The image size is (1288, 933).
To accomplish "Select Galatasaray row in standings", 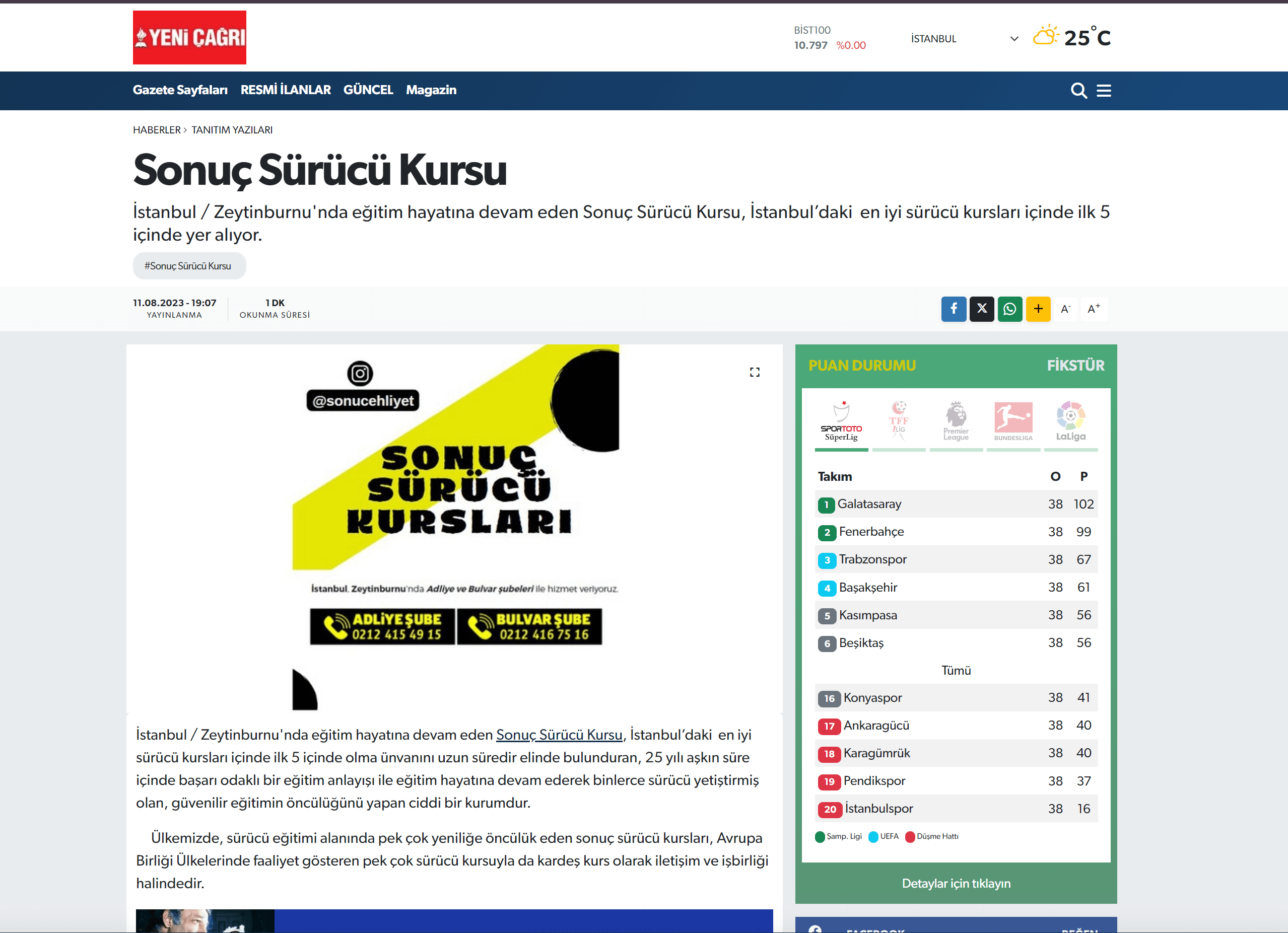I will pos(956,504).
